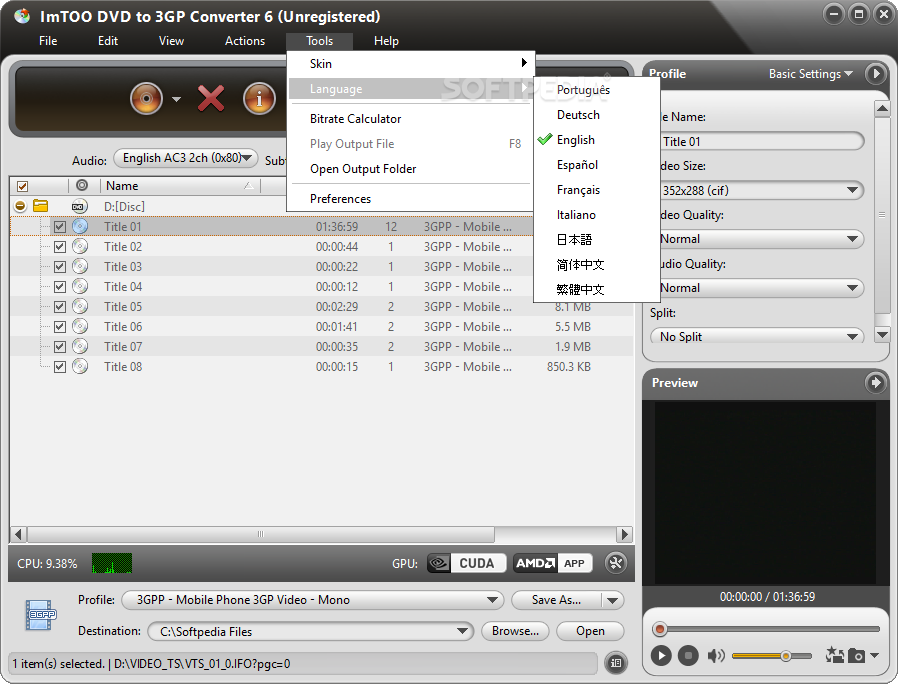Click the CUDA GPU acceleration button
The height and width of the screenshot is (684, 898).
click(x=467, y=563)
